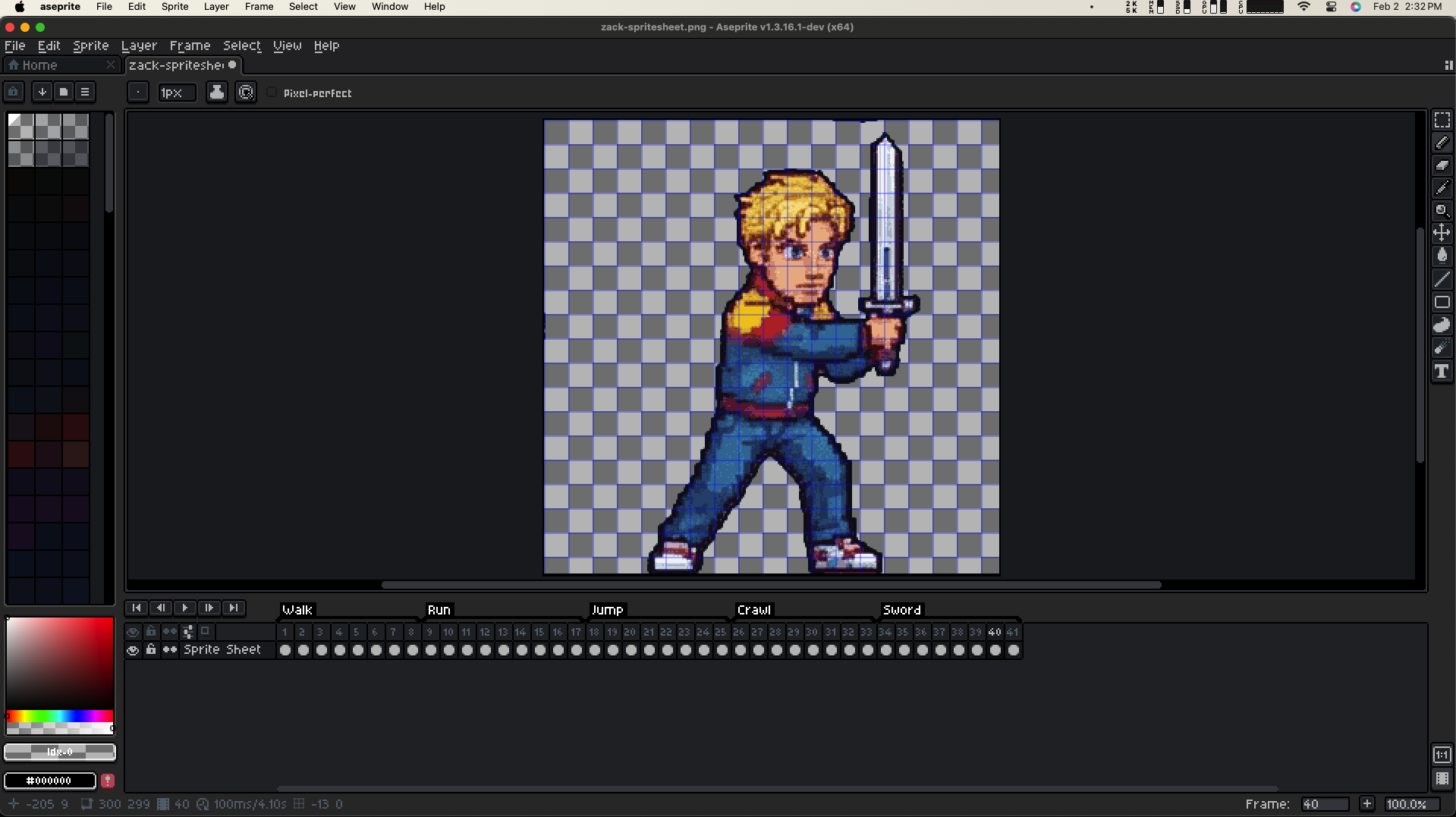The height and width of the screenshot is (817, 1456).
Task: Jump to the last frame with playback controls
Action: [x=234, y=608]
